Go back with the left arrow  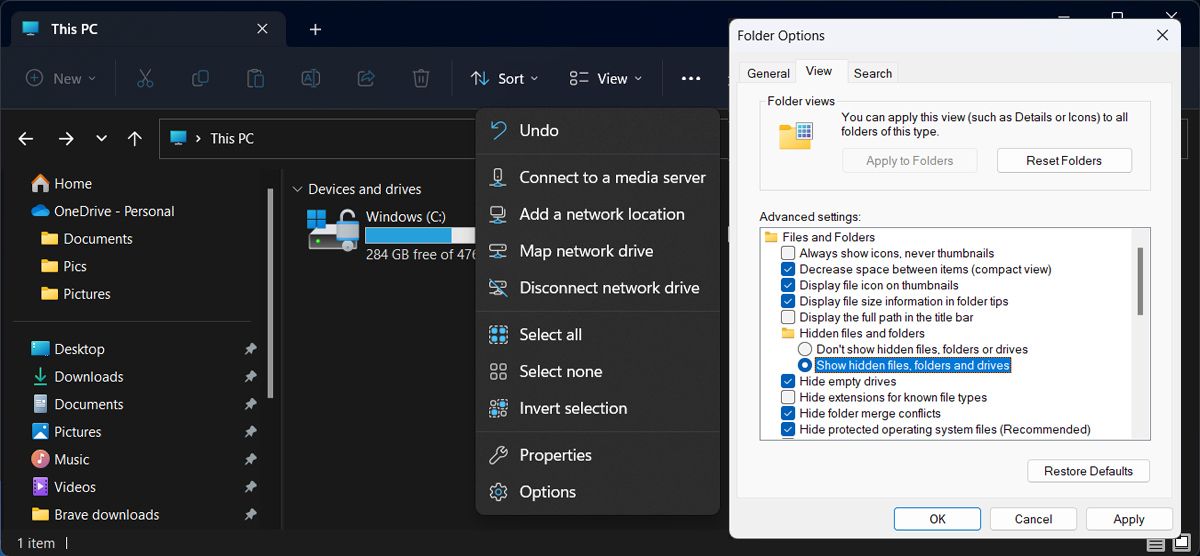(x=26, y=139)
